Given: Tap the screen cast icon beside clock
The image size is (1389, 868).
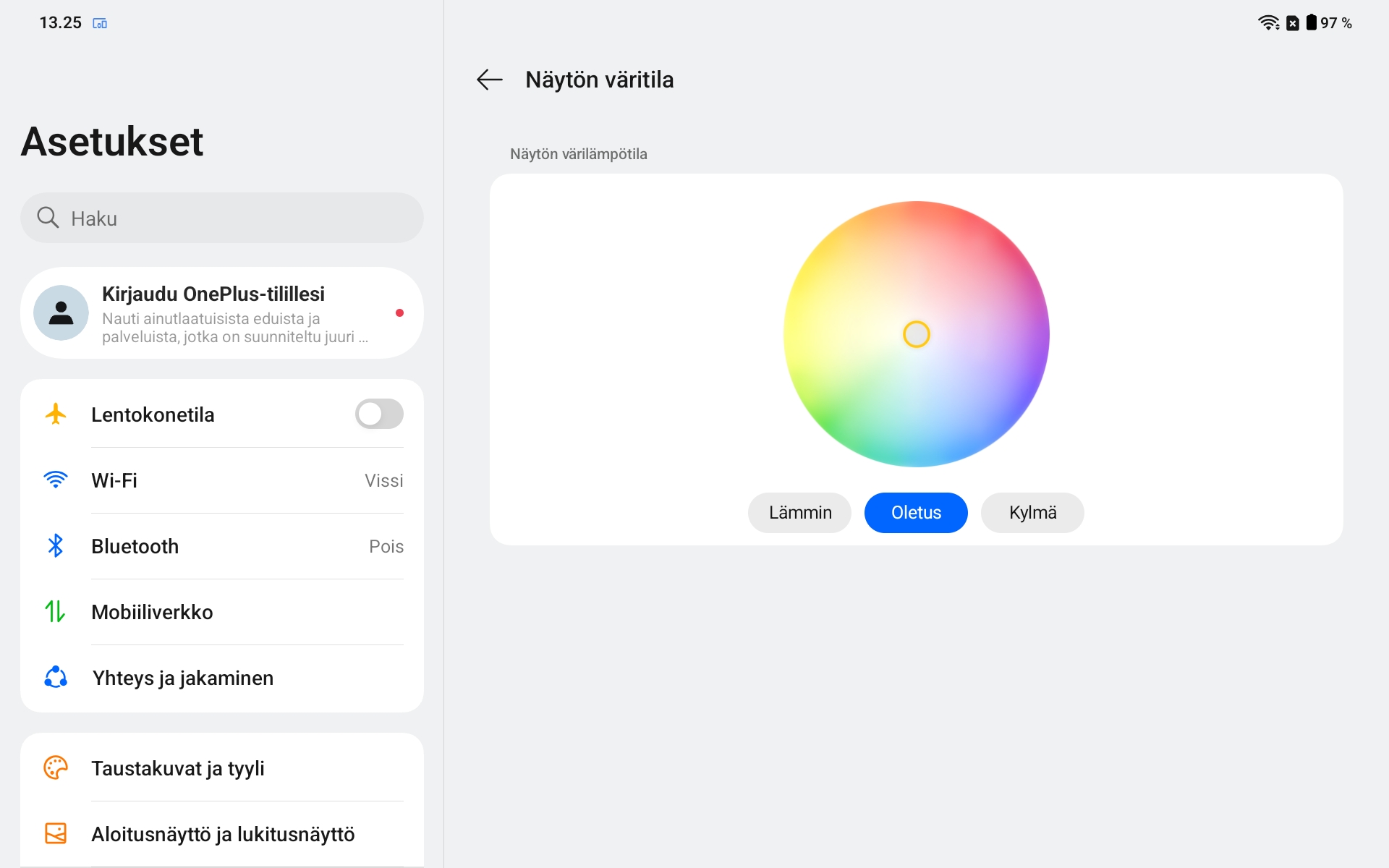Looking at the screenshot, I should click(x=100, y=23).
